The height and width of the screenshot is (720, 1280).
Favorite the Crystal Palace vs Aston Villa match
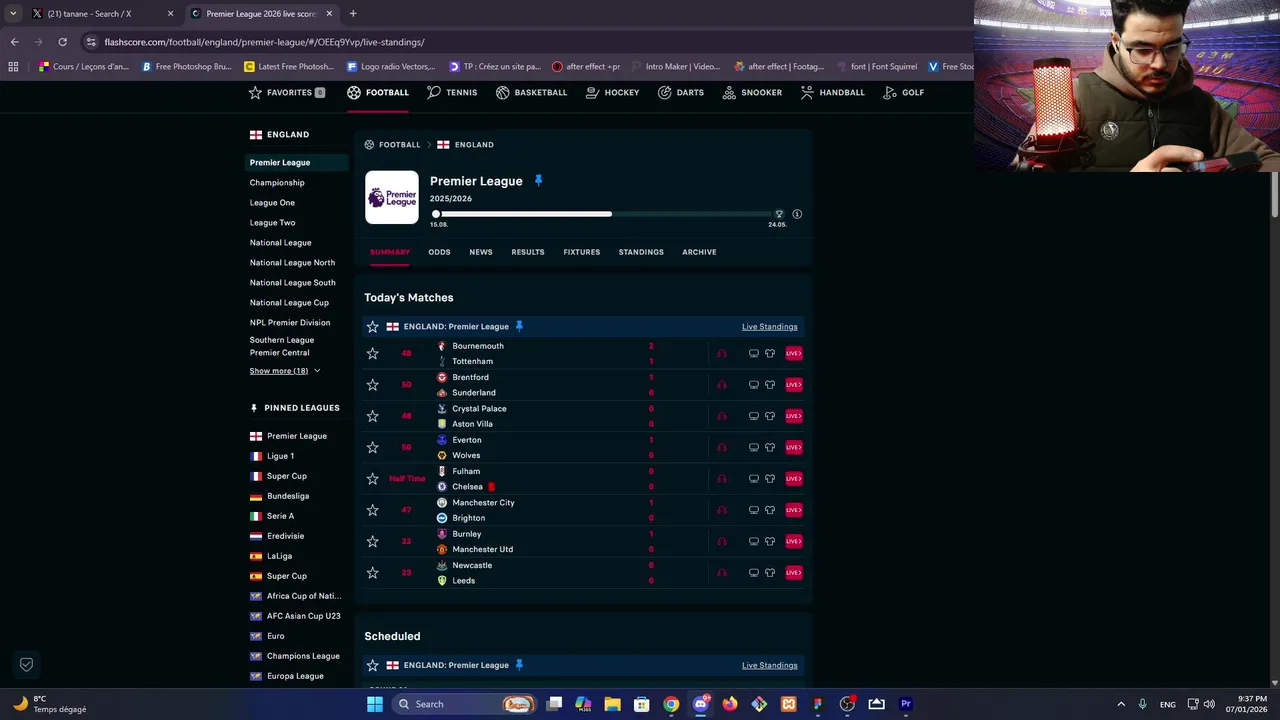point(373,416)
